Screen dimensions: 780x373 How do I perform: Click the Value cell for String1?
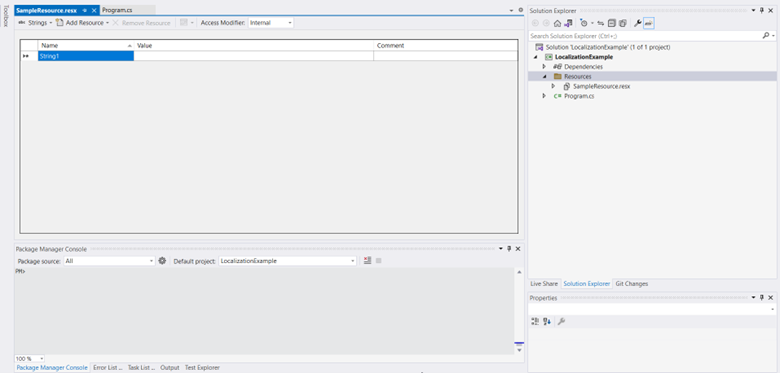(x=254, y=56)
